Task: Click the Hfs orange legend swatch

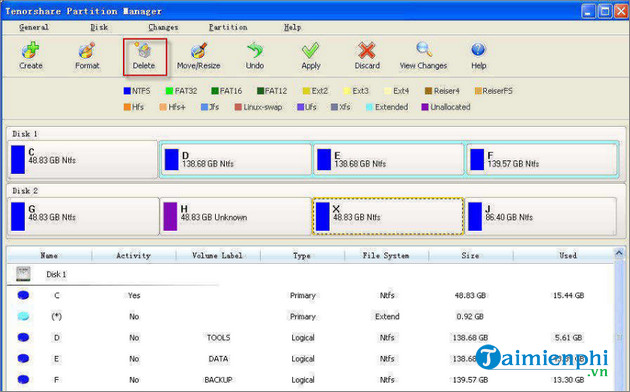Action: pyautogui.click(x=127, y=107)
